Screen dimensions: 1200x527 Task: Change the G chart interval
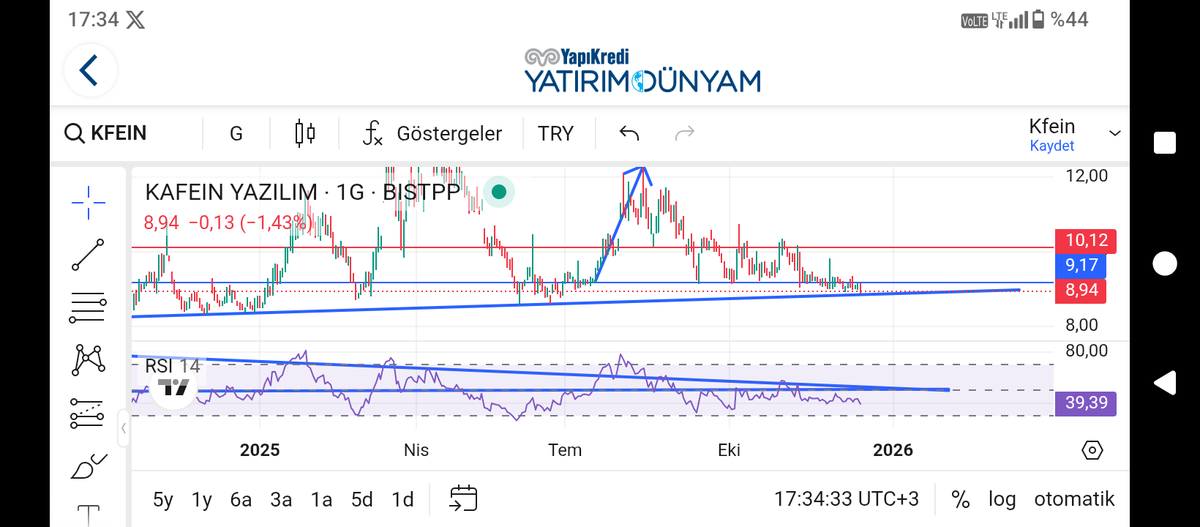[x=236, y=133]
